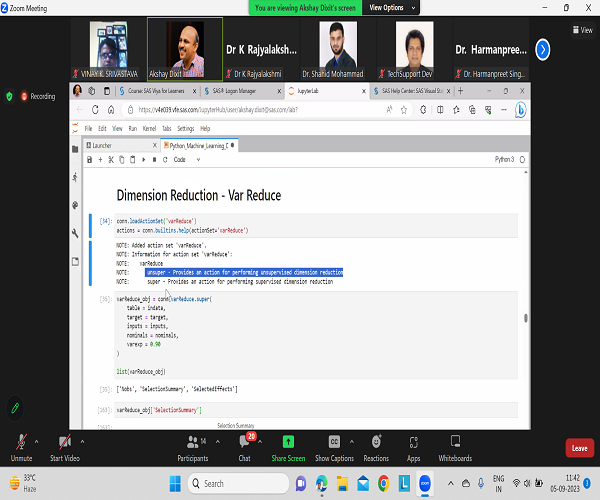Switch to the Course SAS Viya for Learners tab
Image resolution: width=600 pixels, height=500 pixels.
point(156,91)
